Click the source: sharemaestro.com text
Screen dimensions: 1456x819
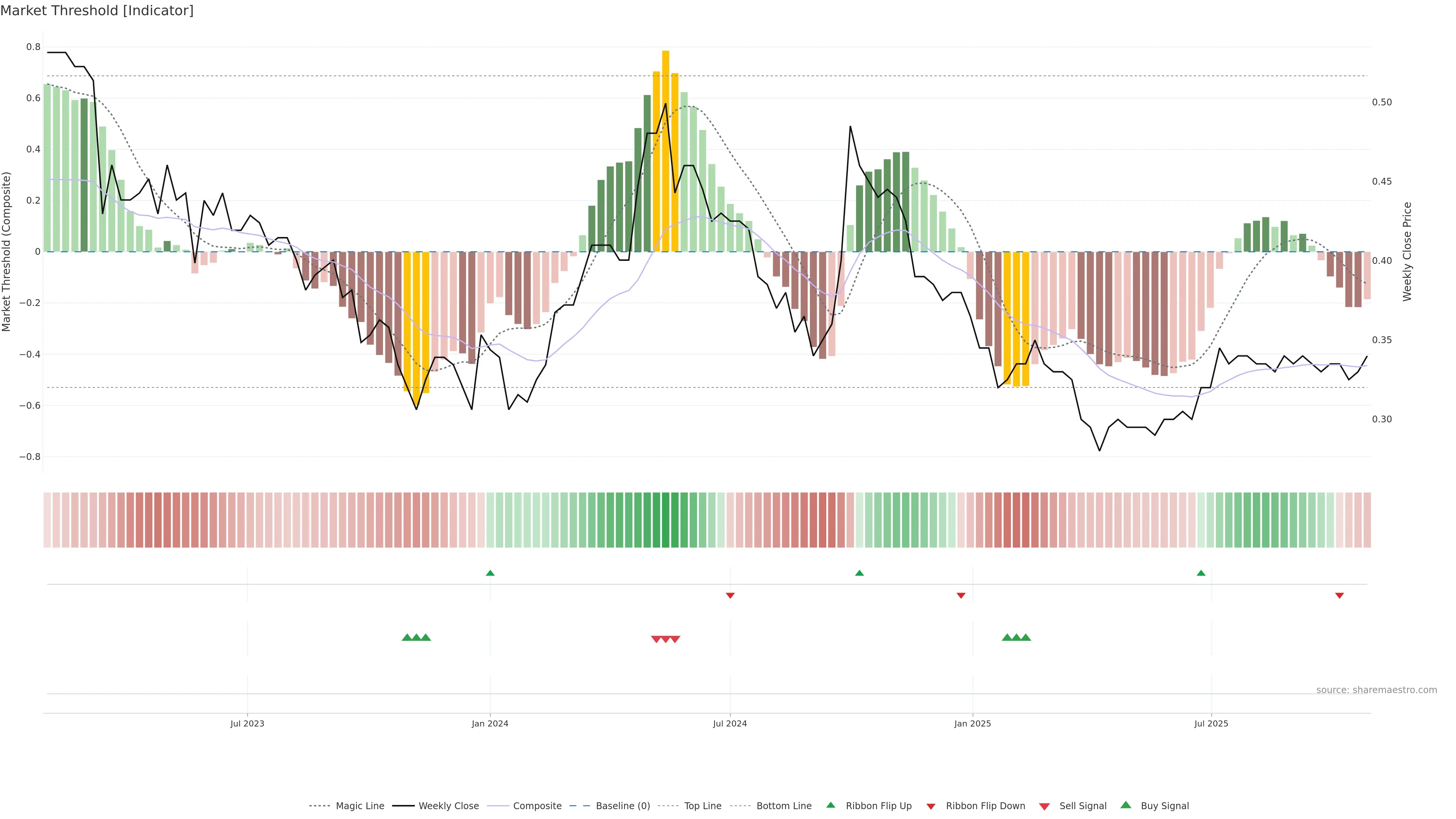1376,690
